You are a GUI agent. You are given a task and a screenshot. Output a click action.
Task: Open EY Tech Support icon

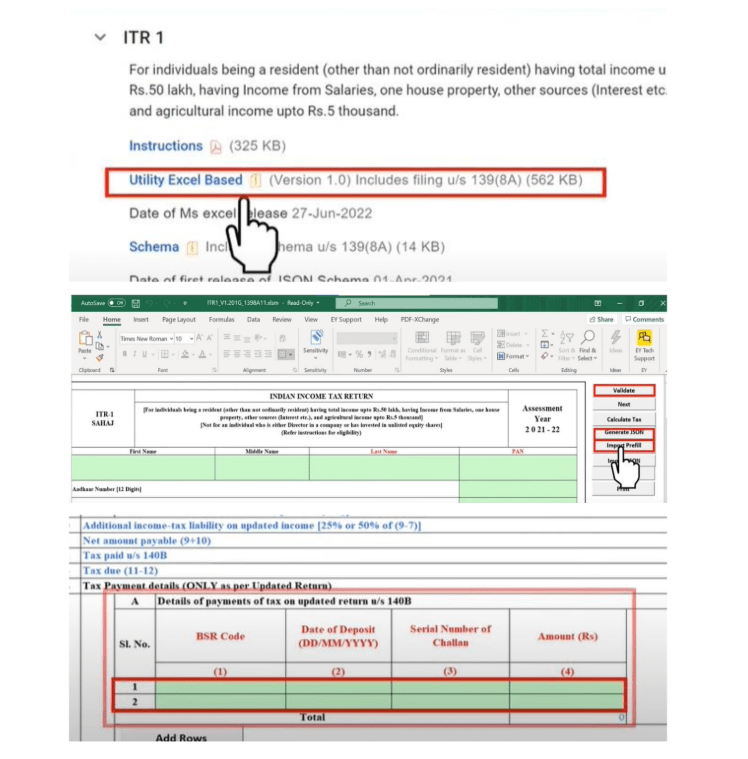pos(644,338)
